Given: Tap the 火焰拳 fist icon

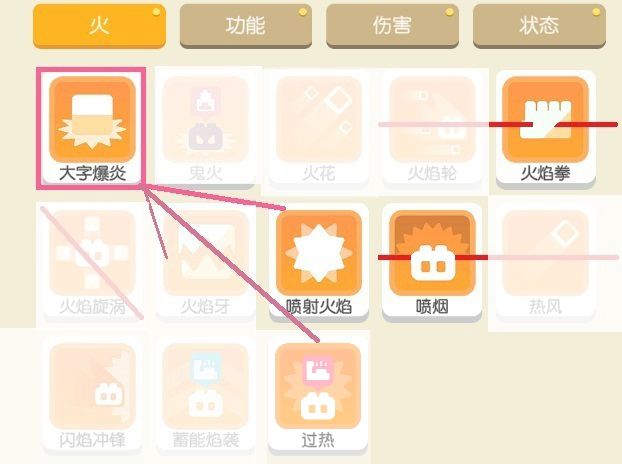Looking at the screenshot, I should [545, 119].
